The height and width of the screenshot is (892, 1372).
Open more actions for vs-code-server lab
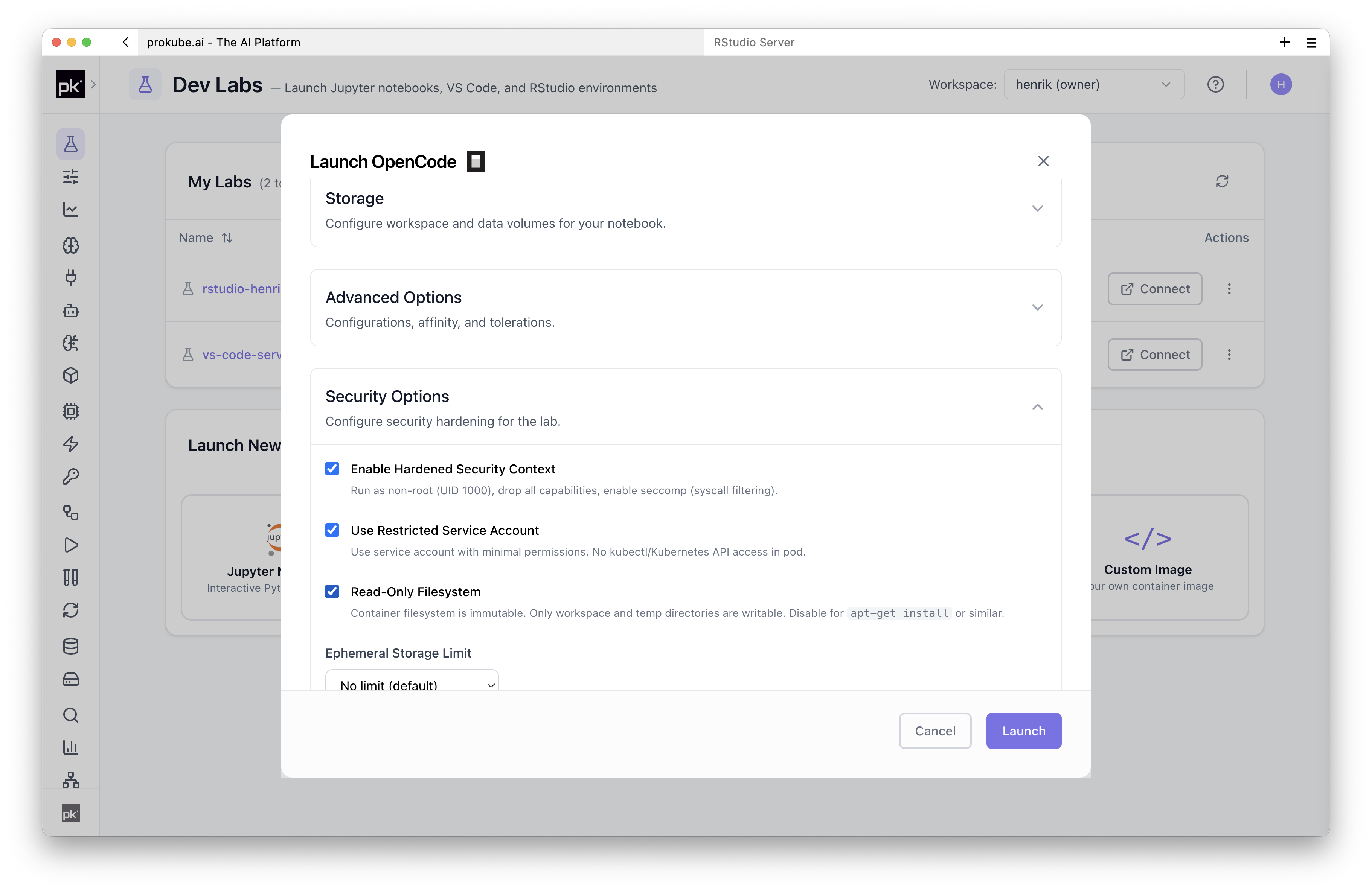1229,355
